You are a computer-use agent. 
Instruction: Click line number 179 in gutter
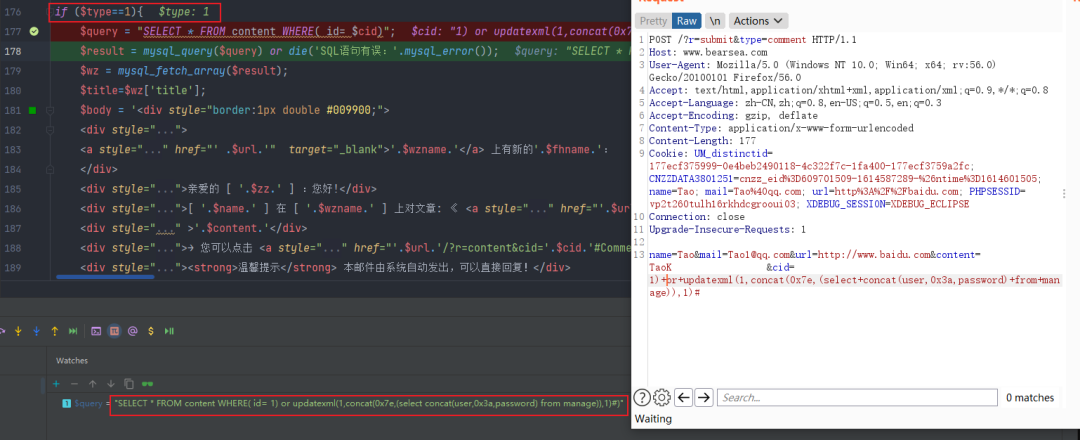(12, 71)
